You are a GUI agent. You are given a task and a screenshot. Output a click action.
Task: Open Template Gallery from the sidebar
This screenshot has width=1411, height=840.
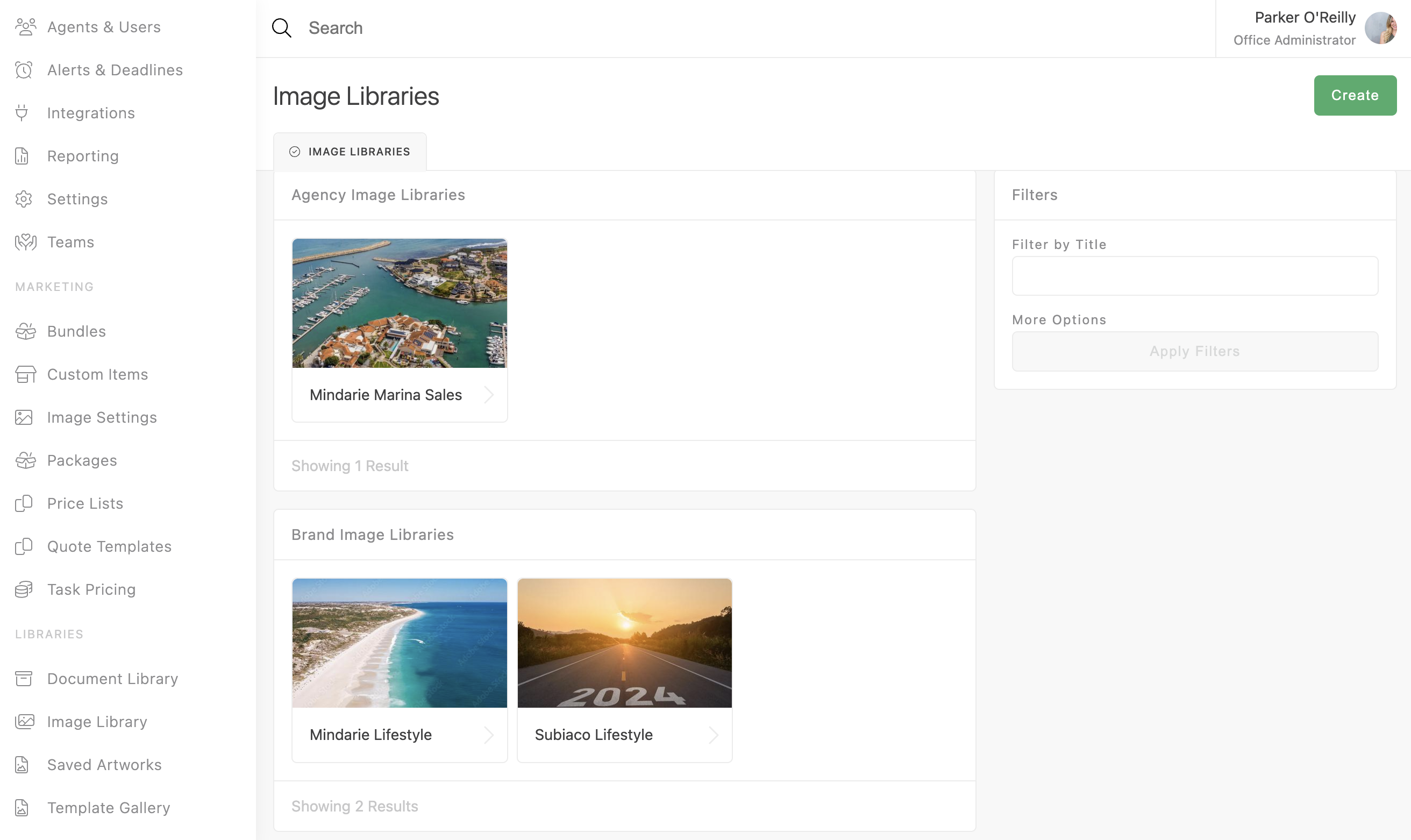[x=108, y=808]
